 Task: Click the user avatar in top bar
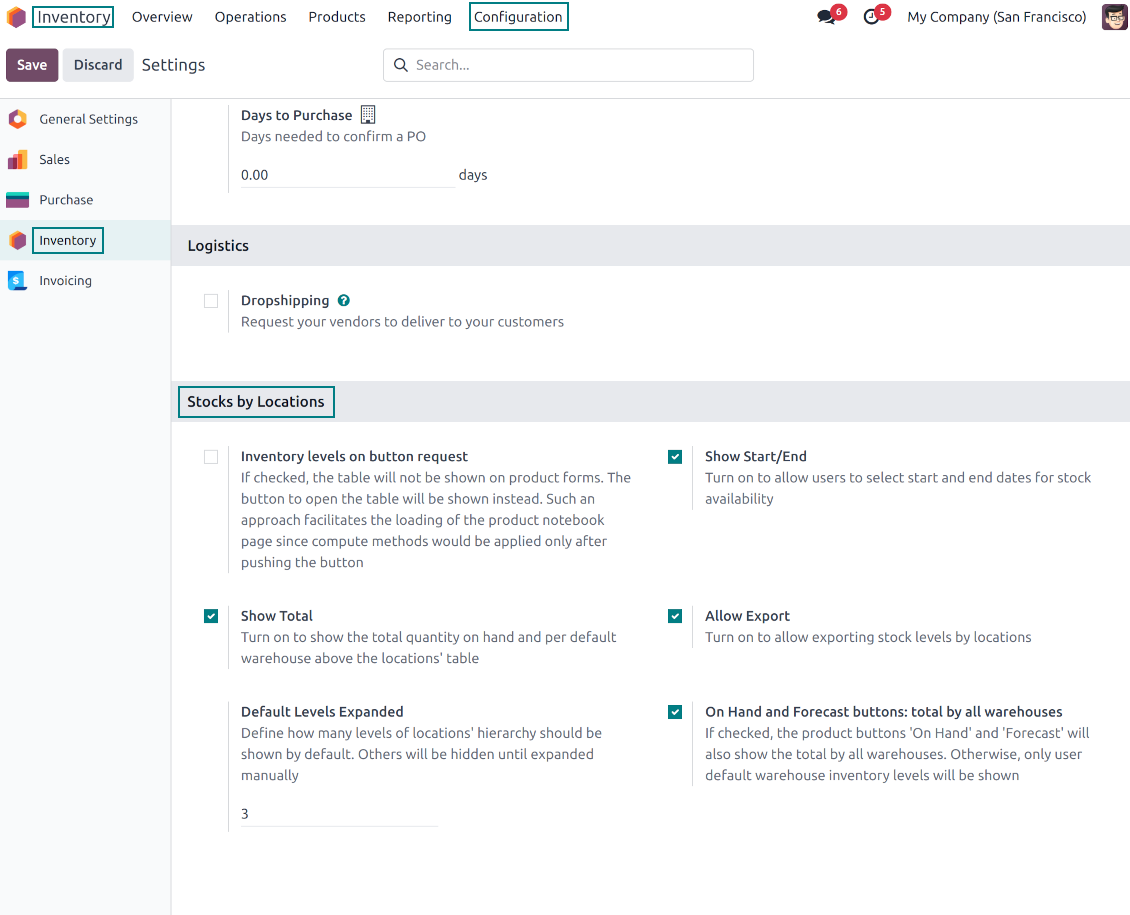[1114, 17]
